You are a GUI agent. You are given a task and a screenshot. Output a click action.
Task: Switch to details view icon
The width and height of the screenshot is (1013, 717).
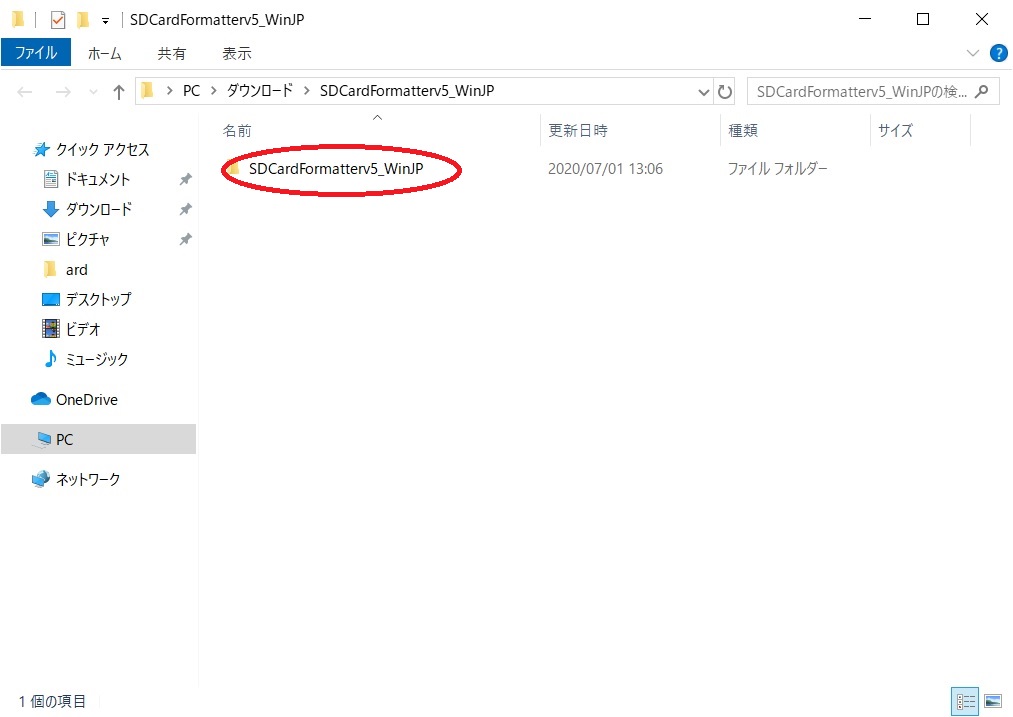(x=966, y=702)
